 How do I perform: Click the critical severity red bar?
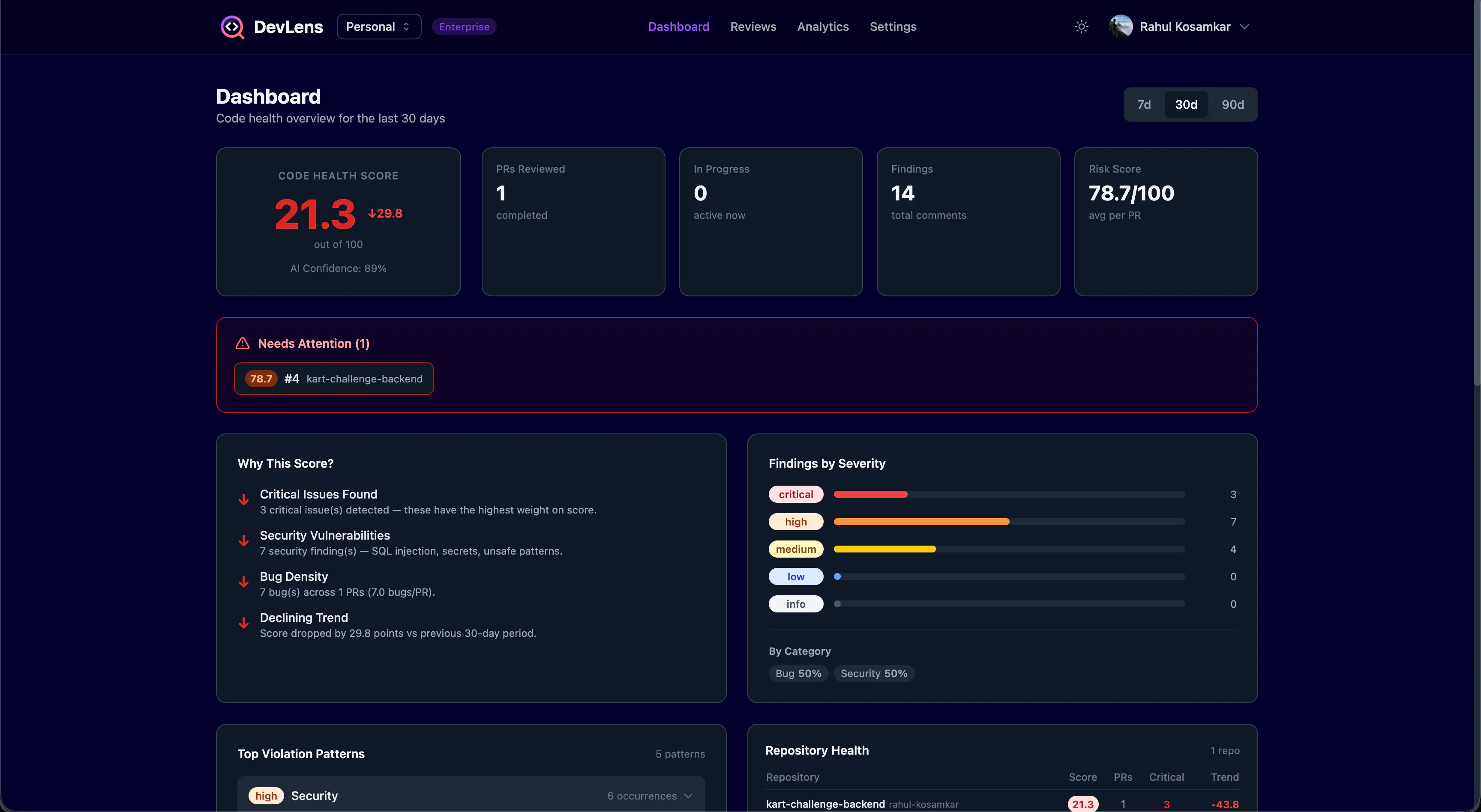[870, 494]
